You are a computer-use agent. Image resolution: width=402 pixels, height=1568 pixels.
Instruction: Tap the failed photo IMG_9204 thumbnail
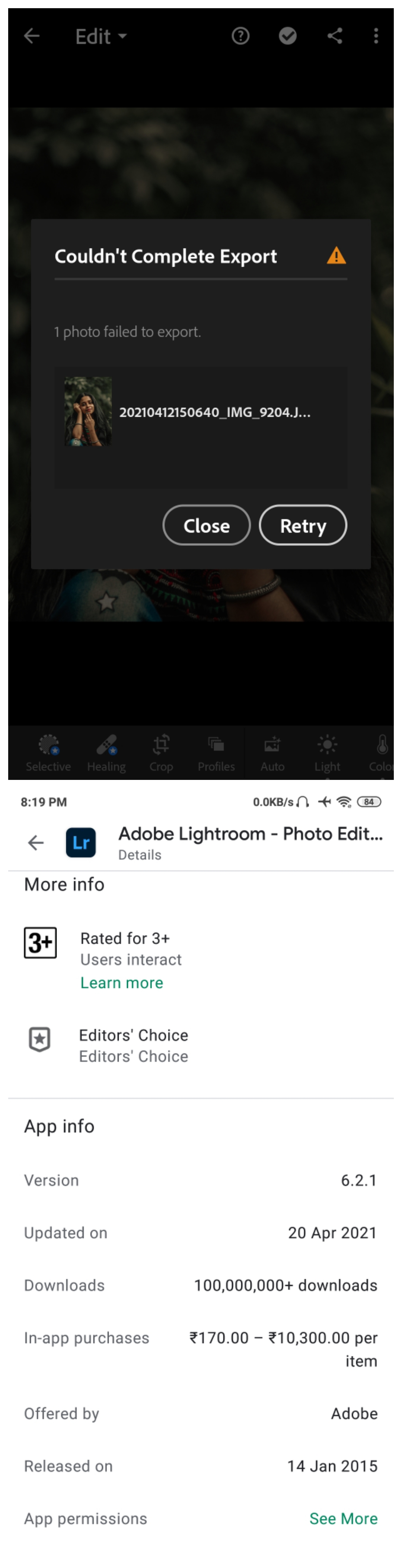tap(88, 412)
